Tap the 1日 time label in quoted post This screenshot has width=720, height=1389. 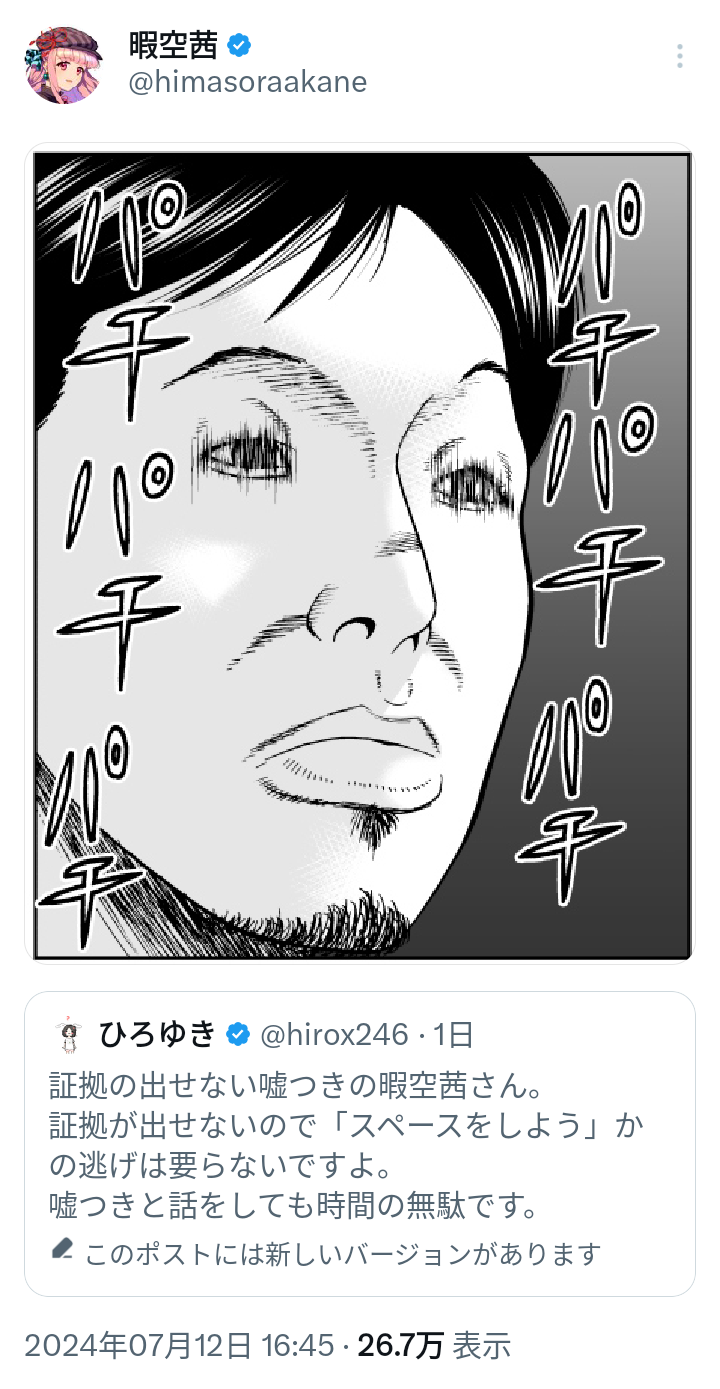point(453,1035)
